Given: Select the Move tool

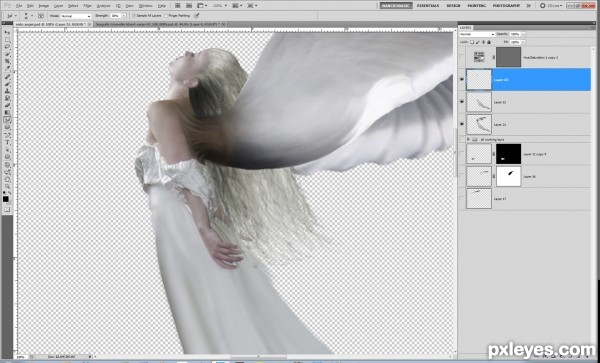Looking at the screenshot, I should (7, 33).
